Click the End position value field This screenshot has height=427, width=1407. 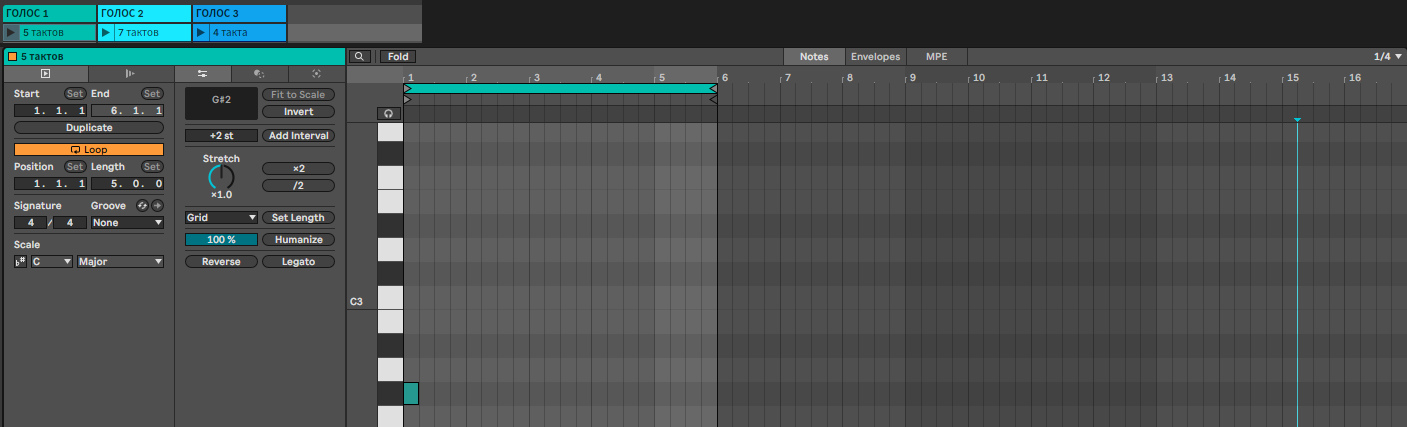(127, 111)
